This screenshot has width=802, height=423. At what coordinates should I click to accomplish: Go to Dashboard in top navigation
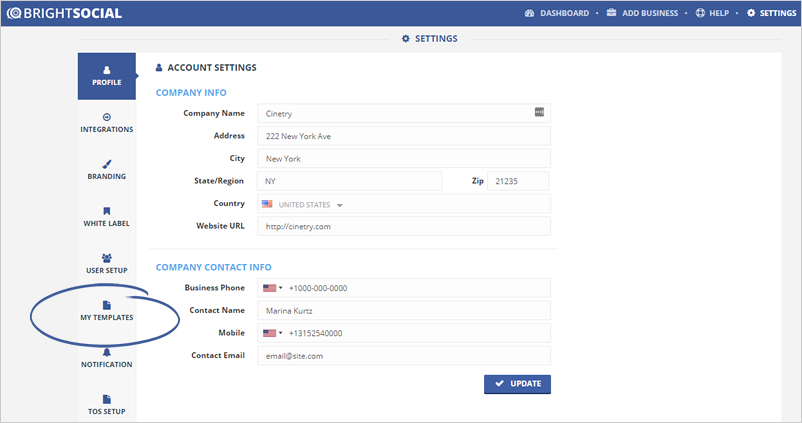click(x=558, y=13)
